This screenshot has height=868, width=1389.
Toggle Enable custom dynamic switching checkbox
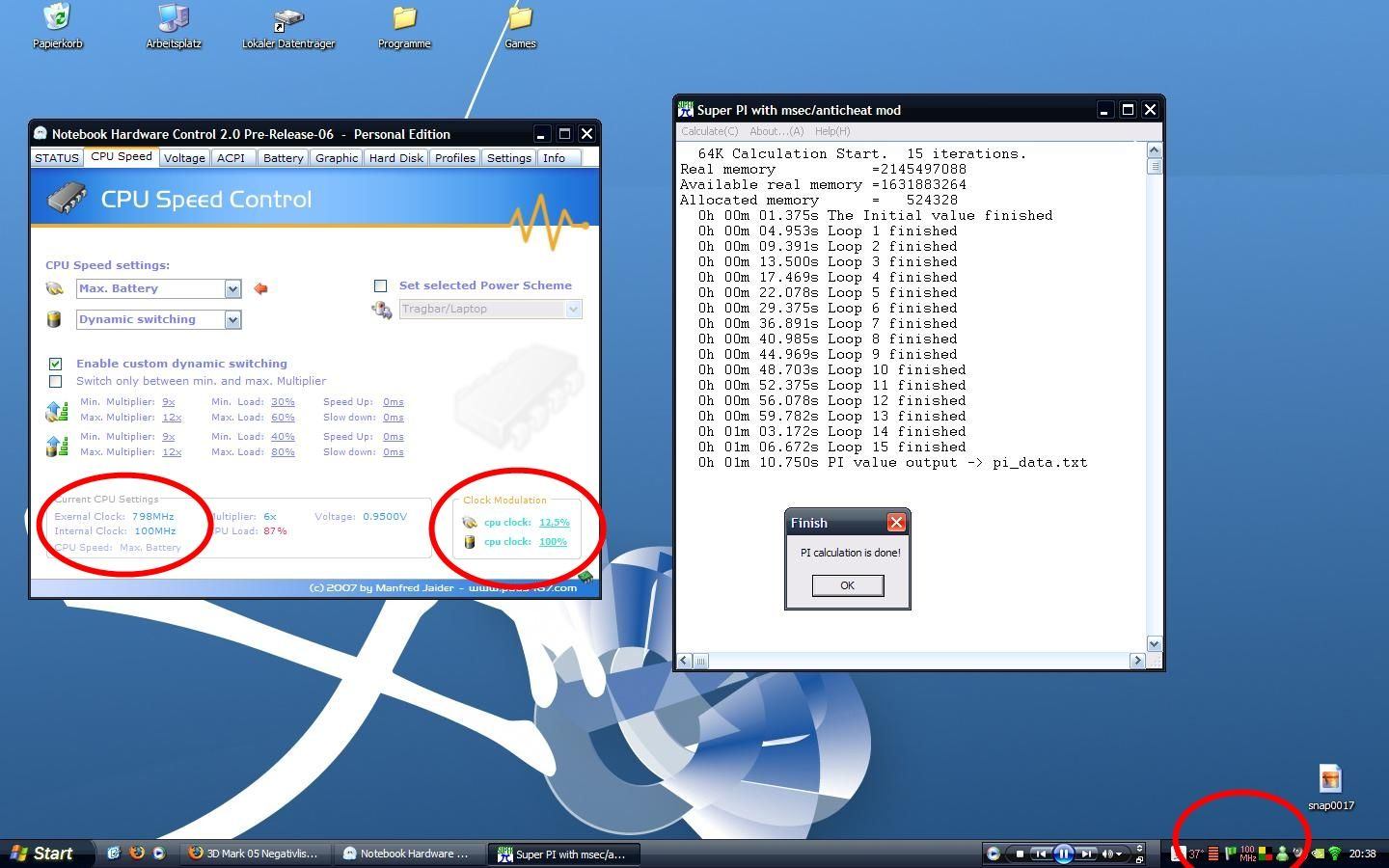pos(55,364)
